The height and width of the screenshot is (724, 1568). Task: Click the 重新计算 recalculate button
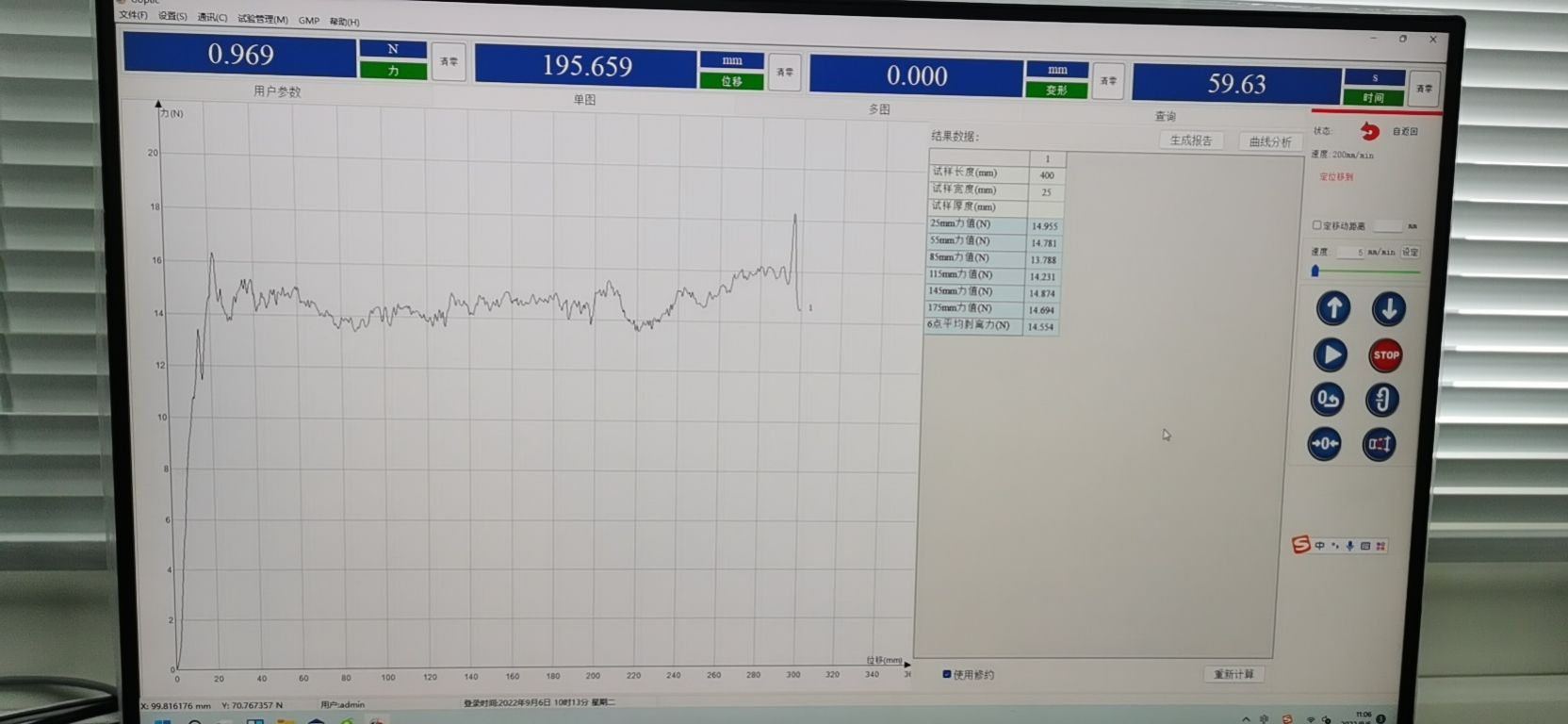[x=1233, y=674]
